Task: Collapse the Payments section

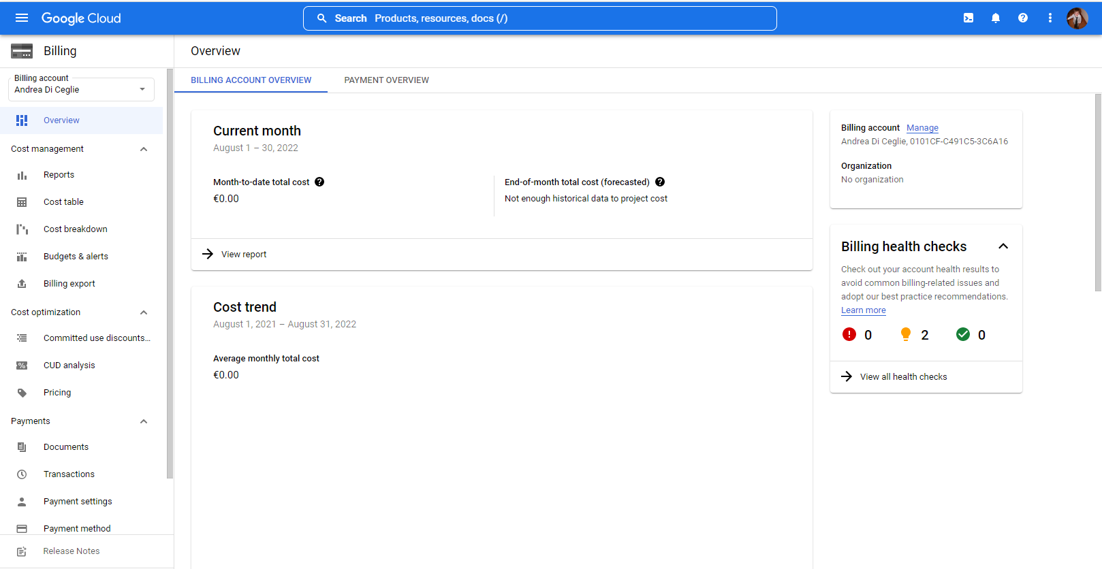Action: [143, 422]
